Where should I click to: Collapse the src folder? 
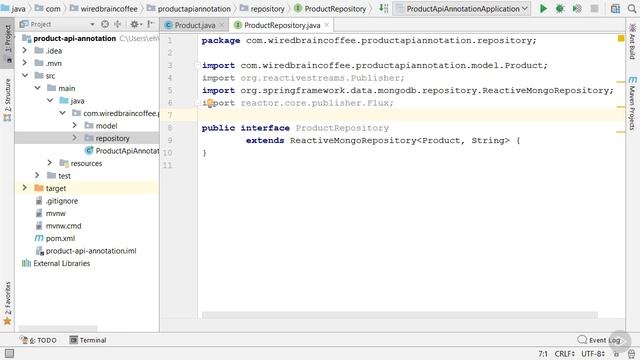(24, 76)
